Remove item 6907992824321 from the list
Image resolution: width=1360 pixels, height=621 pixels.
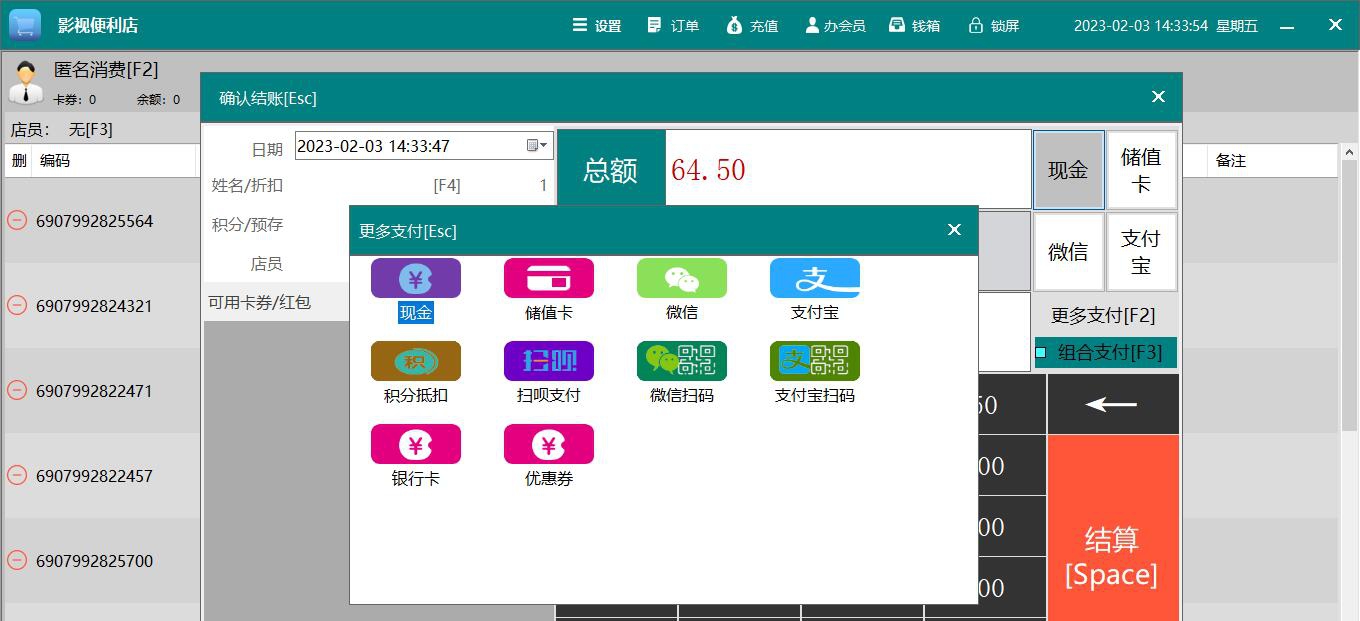[16, 305]
